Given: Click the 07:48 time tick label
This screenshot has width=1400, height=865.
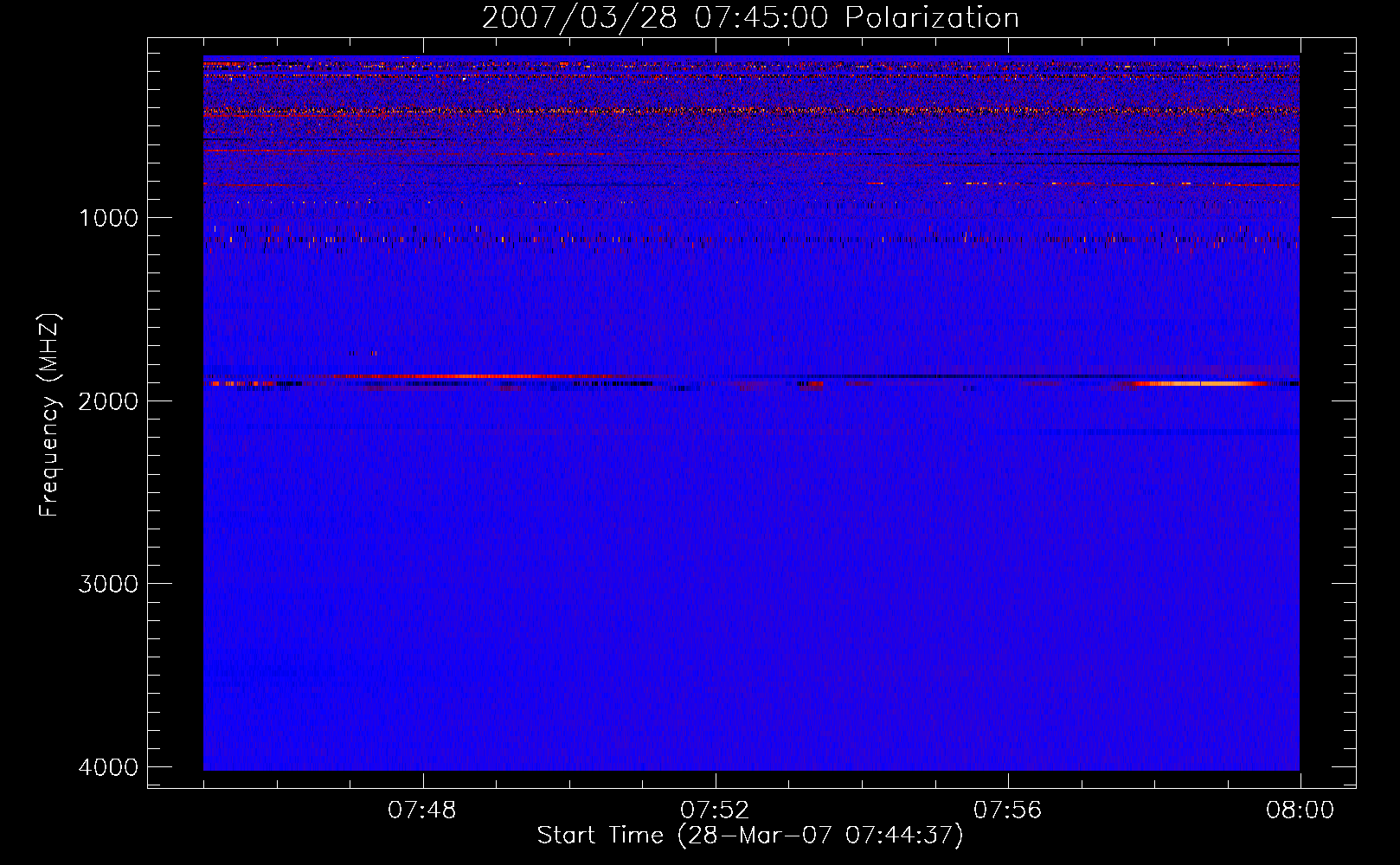Looking at the screenshot, I should point(421,811).
